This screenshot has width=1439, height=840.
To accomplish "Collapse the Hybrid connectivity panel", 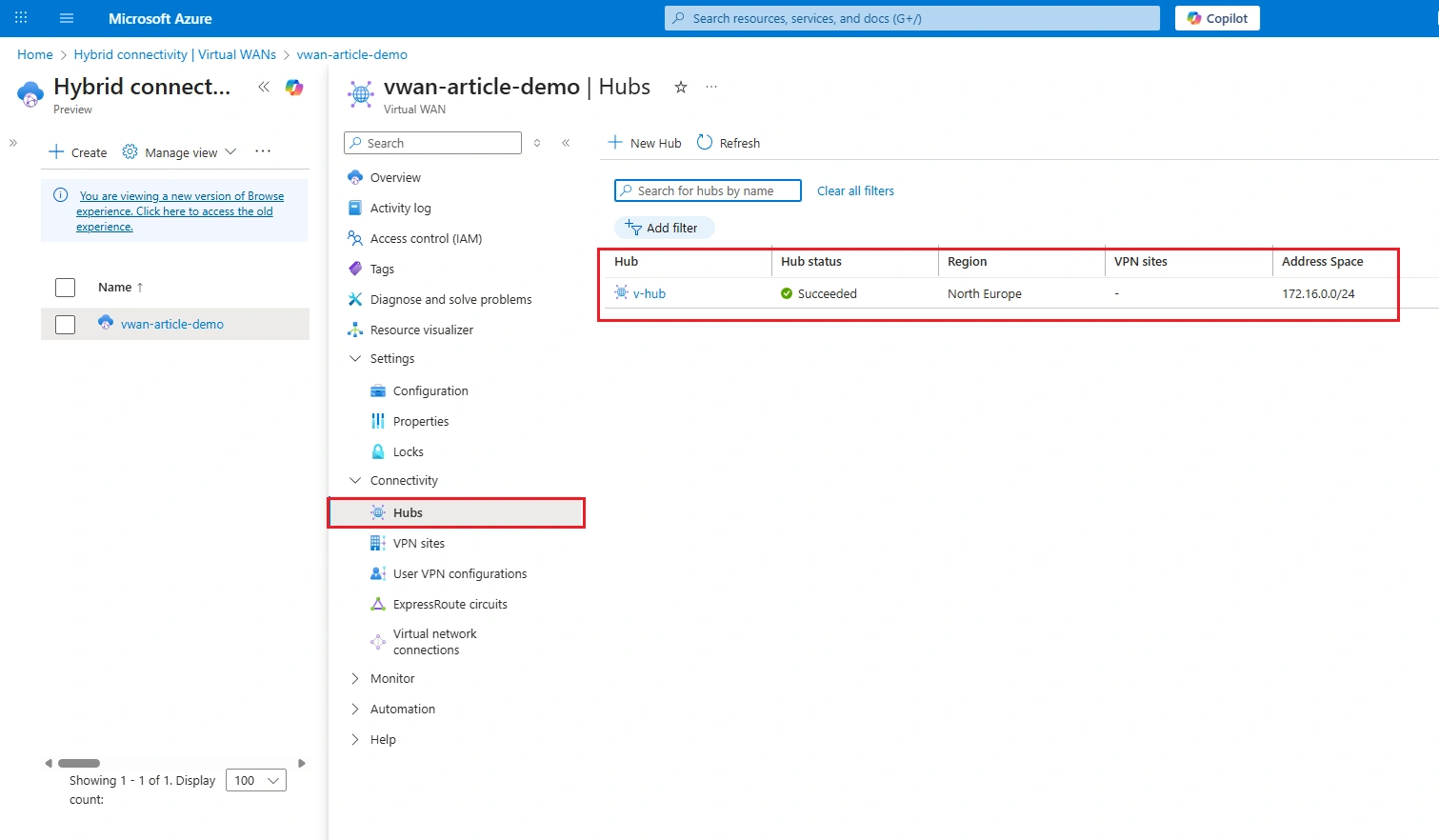I will coord(264,87).
